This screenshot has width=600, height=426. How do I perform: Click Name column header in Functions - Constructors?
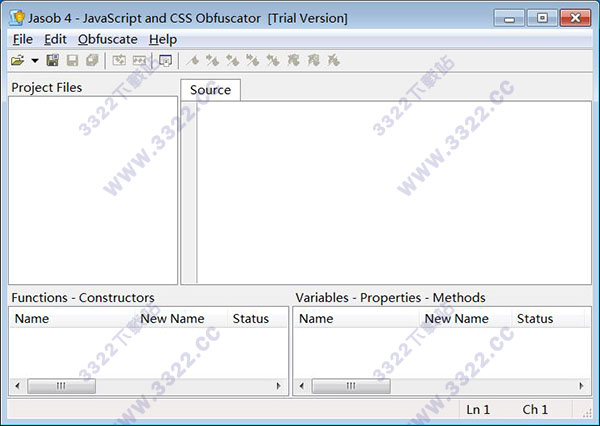point(73,318)
